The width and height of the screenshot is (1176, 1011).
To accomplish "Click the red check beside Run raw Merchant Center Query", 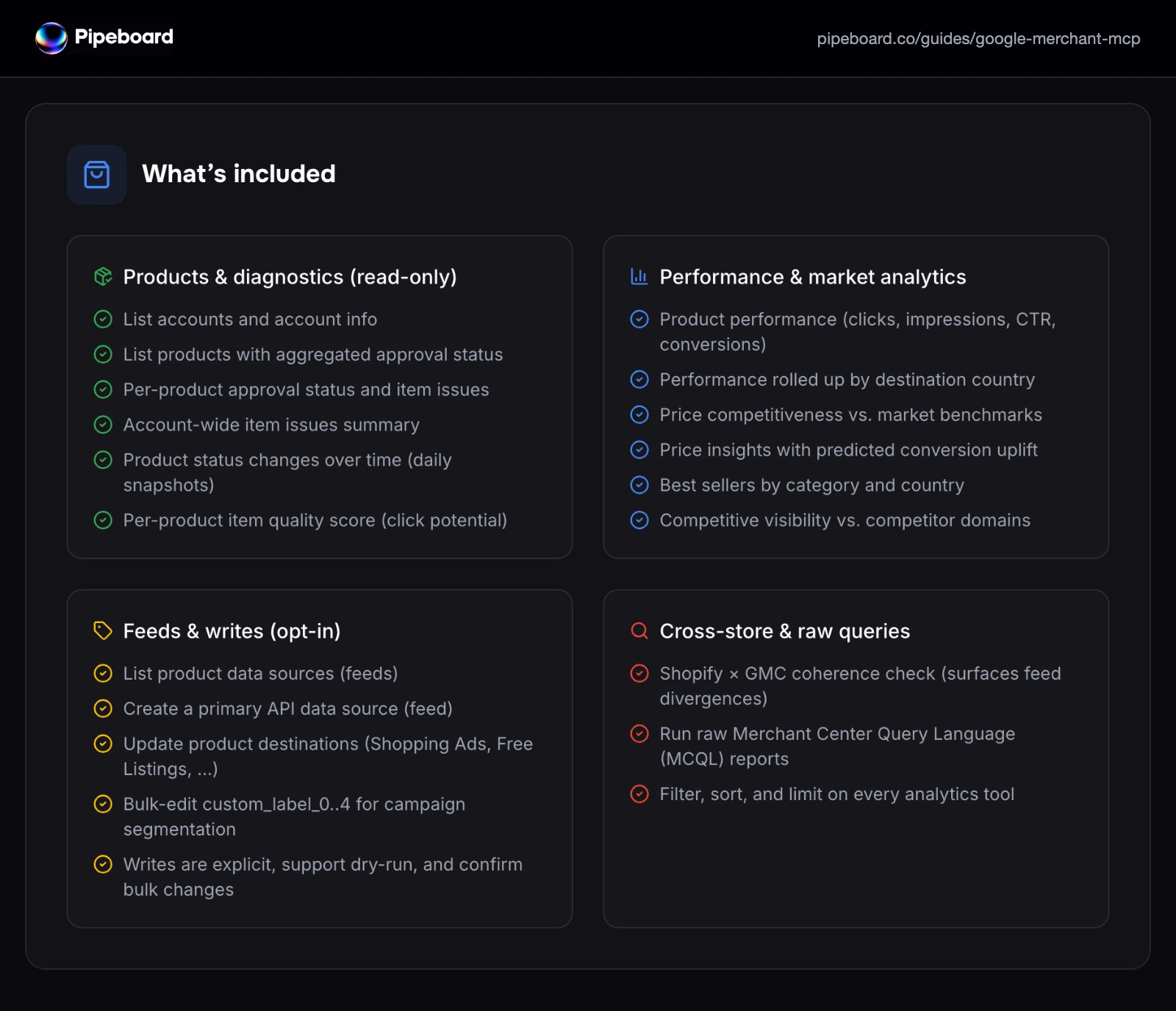I will pyautogui.click(x=640, y=733).
